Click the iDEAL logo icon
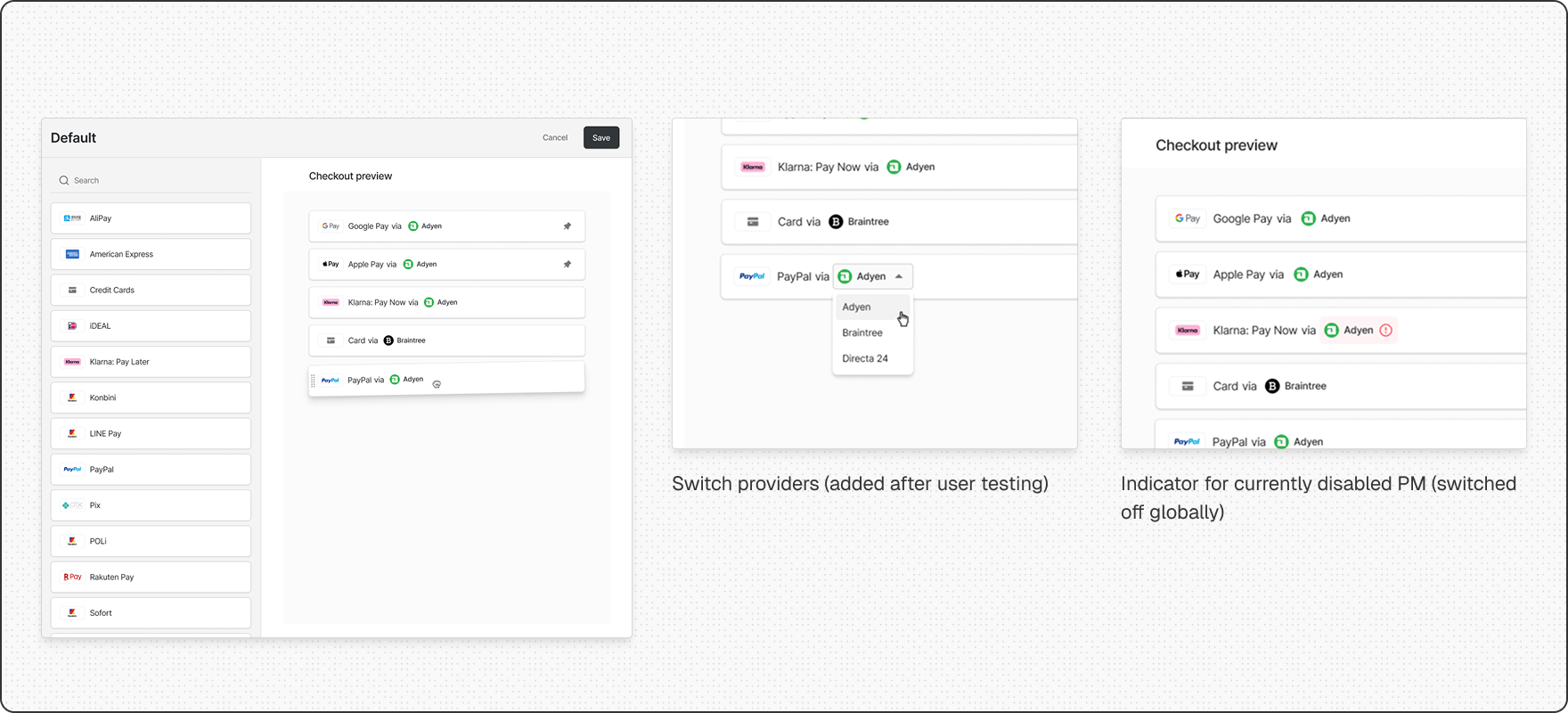Viewport: 1568px width, 713px height. 72,326
